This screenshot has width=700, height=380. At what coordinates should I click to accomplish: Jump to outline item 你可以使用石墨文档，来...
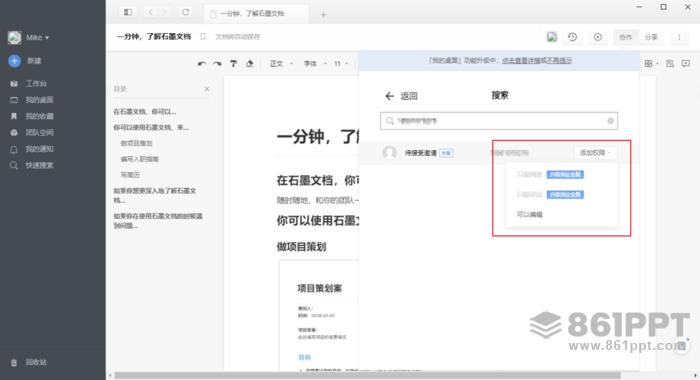pyautogui.click(x=151, y=128)
